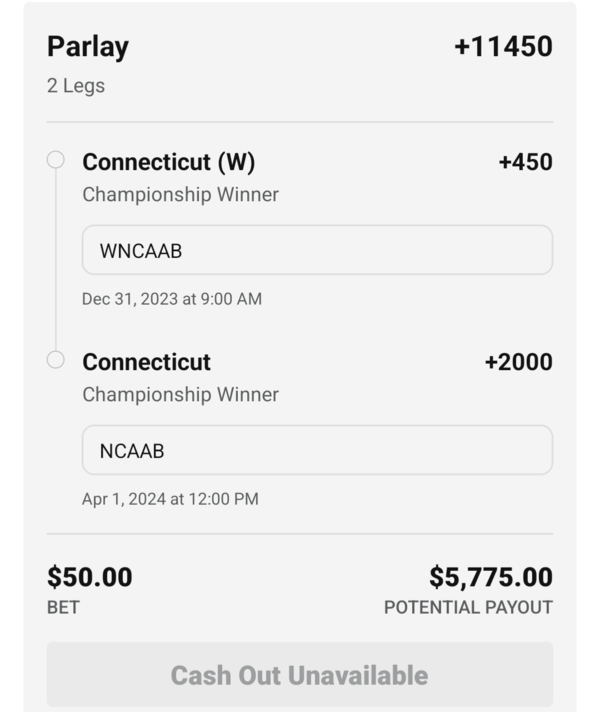Click the 2 Legs label

(x=76, y=86)
